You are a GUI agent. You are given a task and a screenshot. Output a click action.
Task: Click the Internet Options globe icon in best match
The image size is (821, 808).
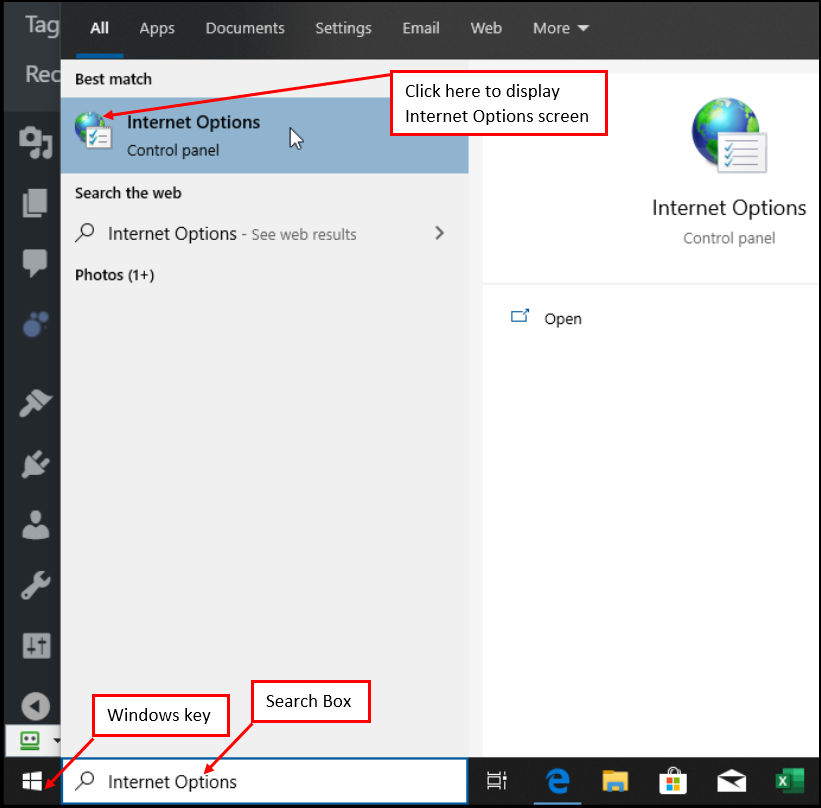click(93, 131)
